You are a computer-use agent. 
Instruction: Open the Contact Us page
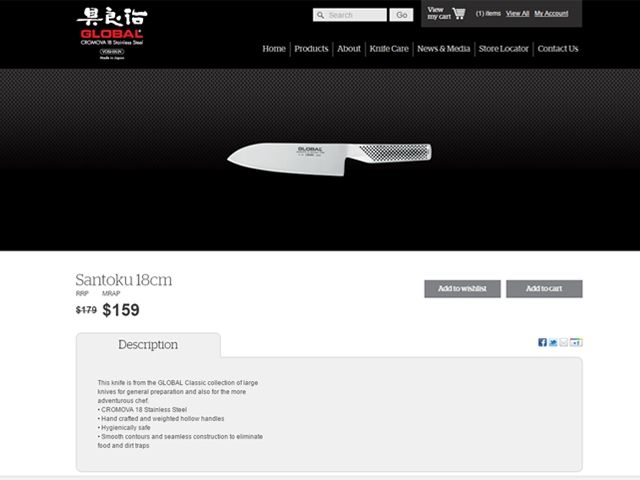pos(558,49)
